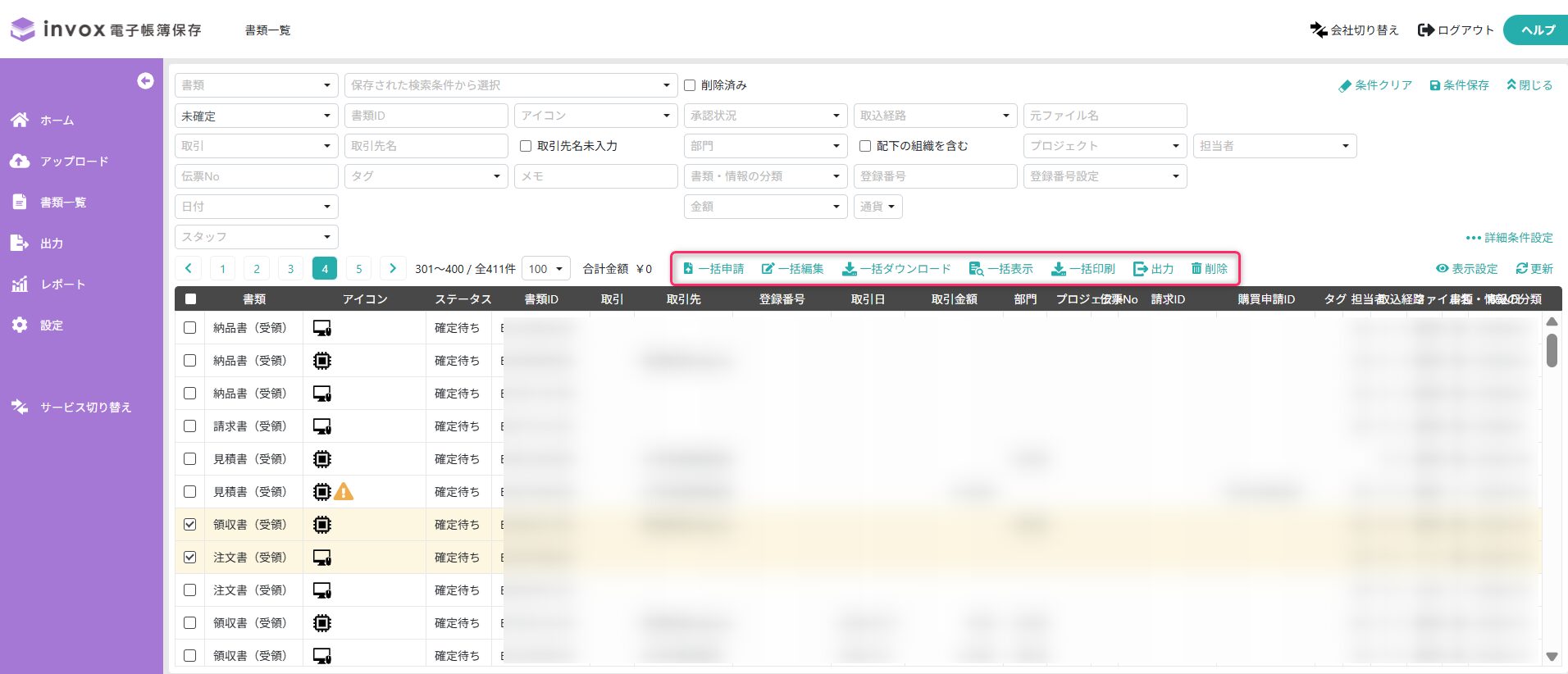Click the 詳細条件設定 link
The height and width of the screenshot is (674, 1568).
1510,238
